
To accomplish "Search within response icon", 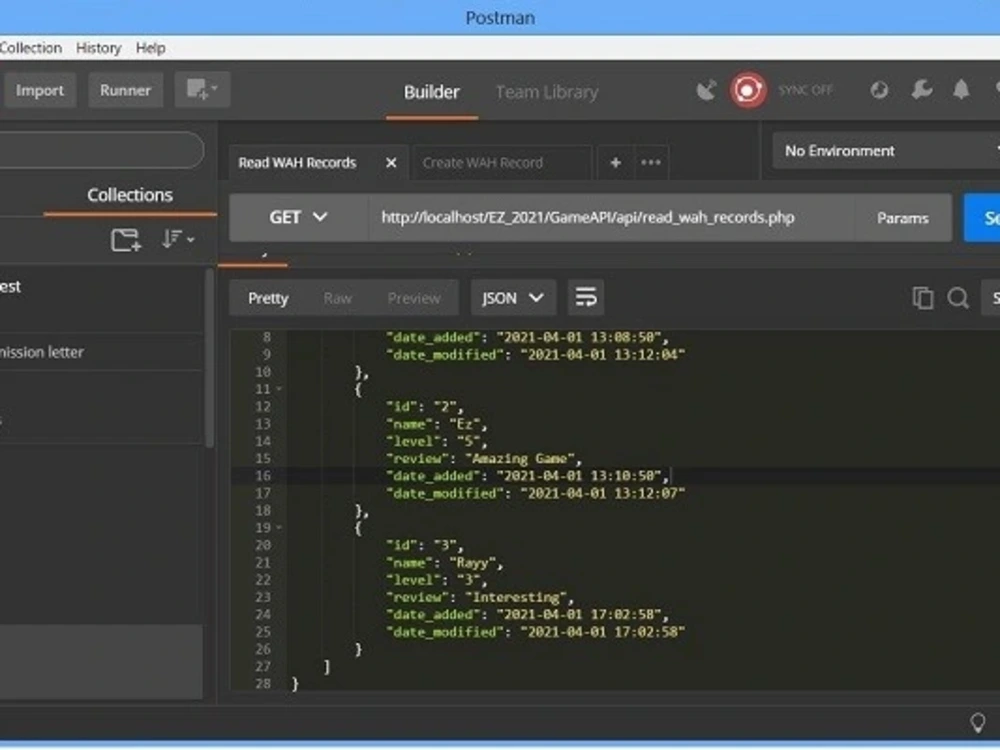I will pyautogui.click(x=957, y=298).
